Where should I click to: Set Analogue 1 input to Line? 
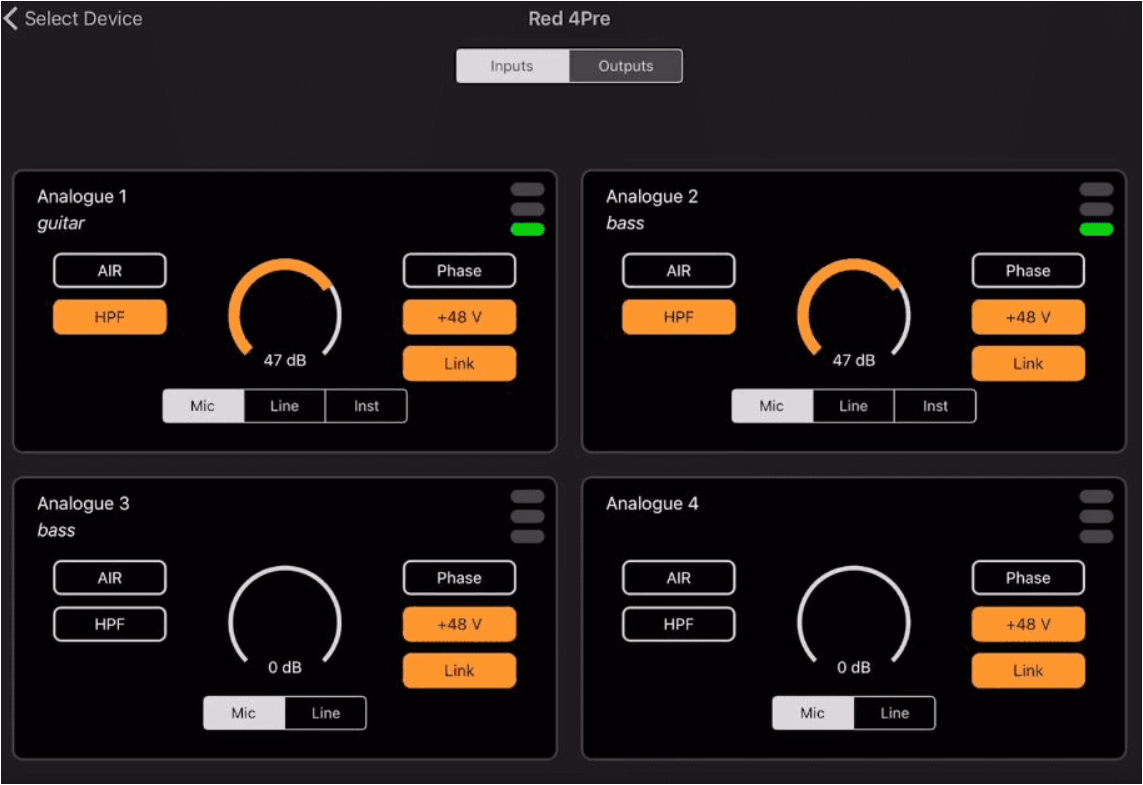285,406
